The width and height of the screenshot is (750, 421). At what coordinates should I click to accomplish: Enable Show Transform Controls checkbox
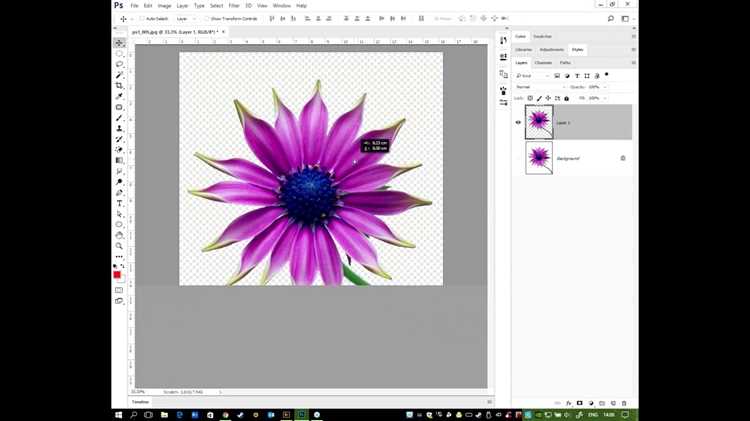tap(207, 19)
